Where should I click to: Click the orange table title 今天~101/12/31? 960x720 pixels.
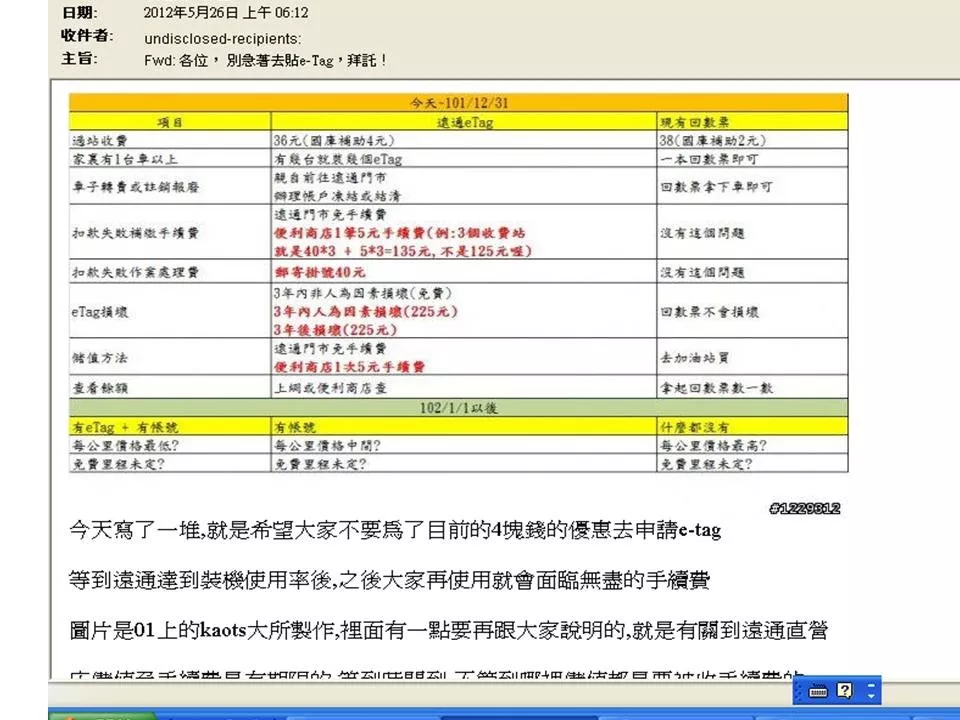pos(459,102)
